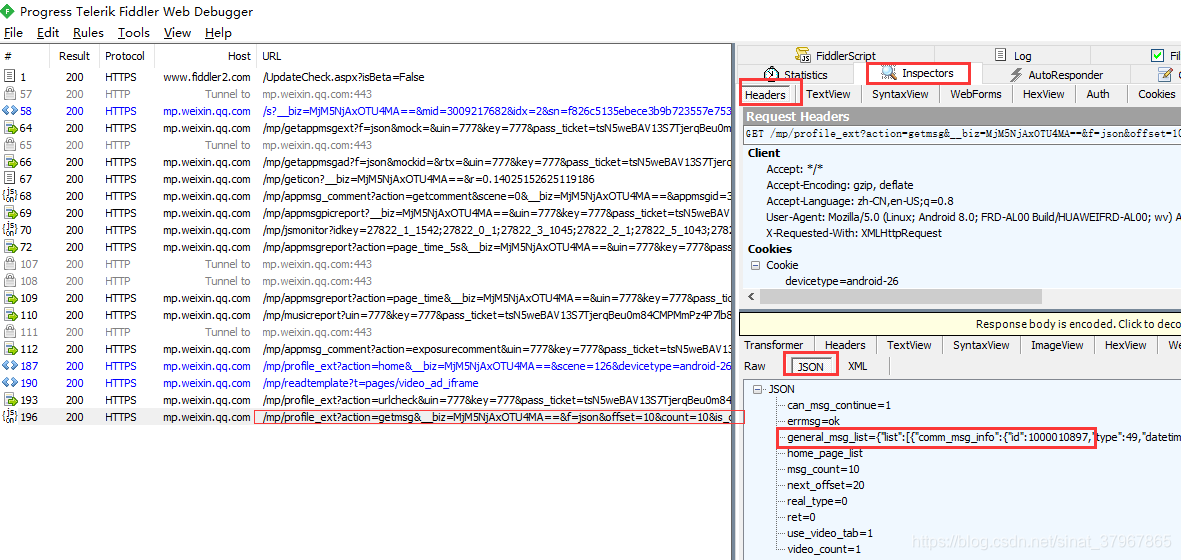Sort sessions by the # column header
1181x560 pixels.
click(25, 56)
